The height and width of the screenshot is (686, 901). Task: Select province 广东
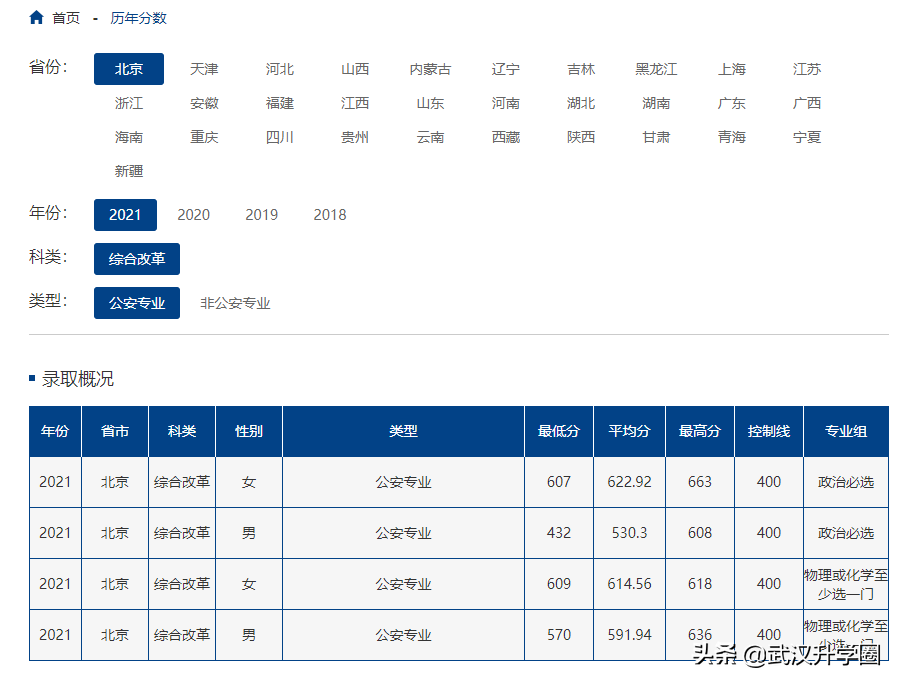click(x=731, y=103)
